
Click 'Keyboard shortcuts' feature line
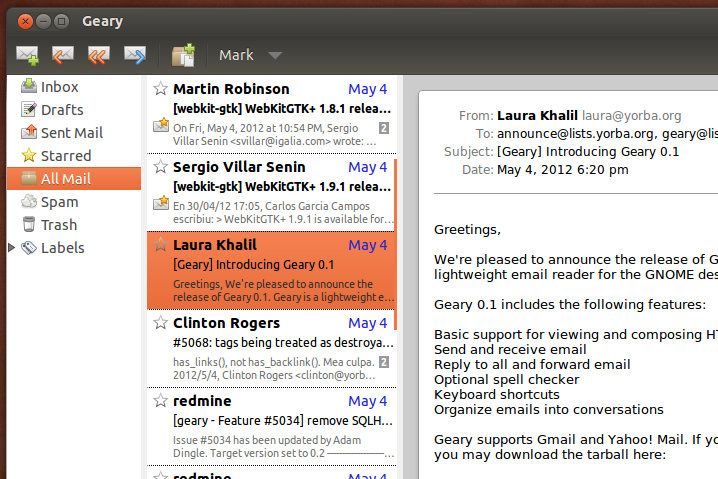pos(496,394)
